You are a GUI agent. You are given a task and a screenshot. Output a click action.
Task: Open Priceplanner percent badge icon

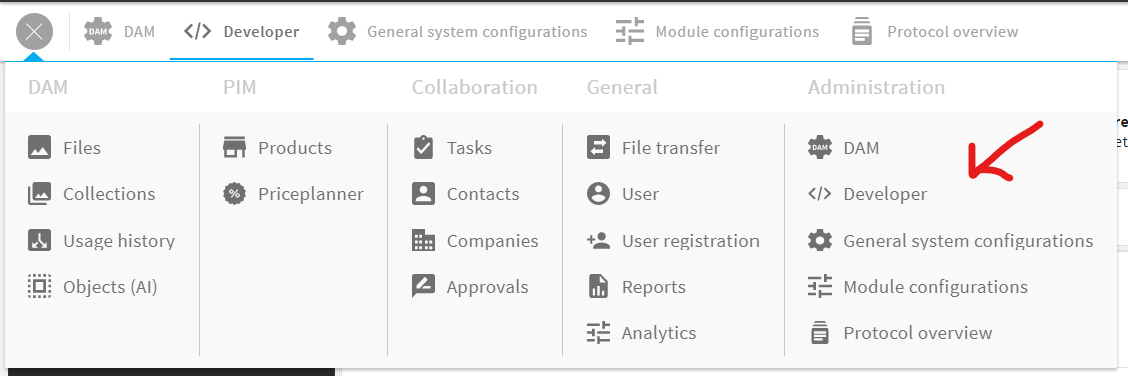point(235,194)
